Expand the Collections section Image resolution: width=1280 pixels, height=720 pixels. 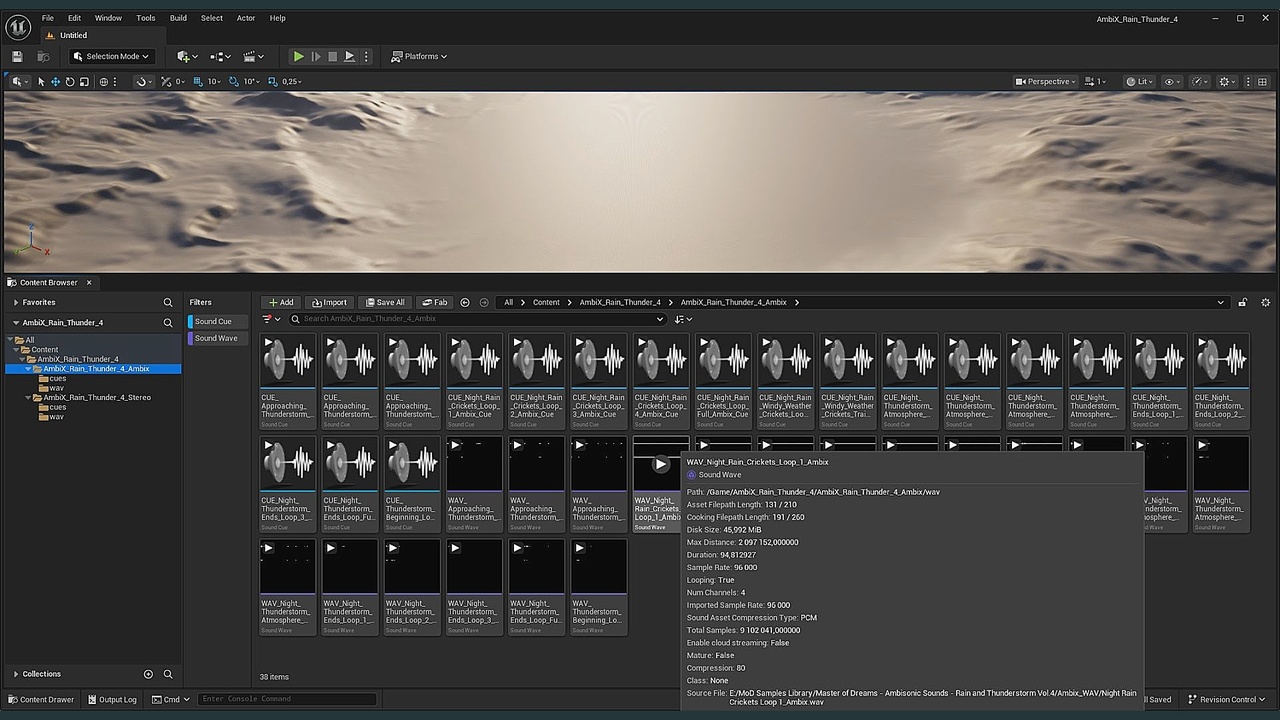click(x=16, y=674)
